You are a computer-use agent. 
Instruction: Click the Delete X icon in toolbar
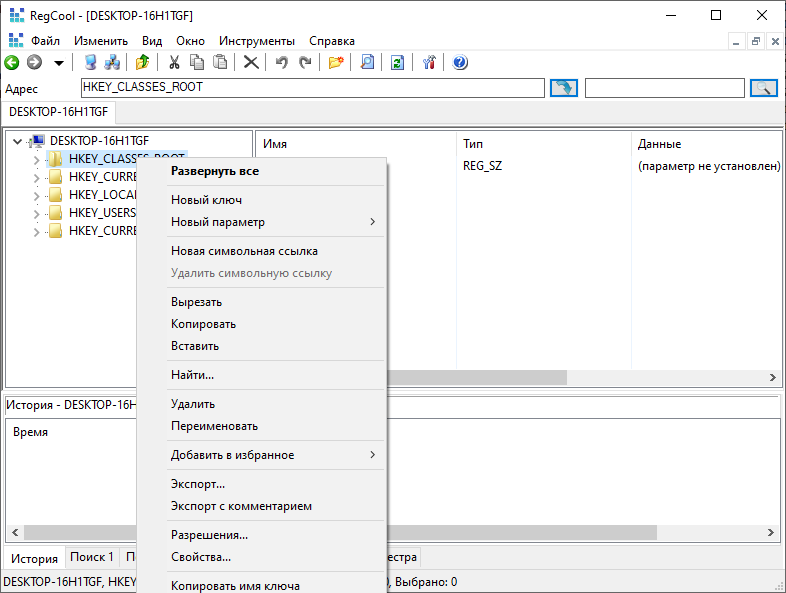pyautogui.click(x=251, y=62)
